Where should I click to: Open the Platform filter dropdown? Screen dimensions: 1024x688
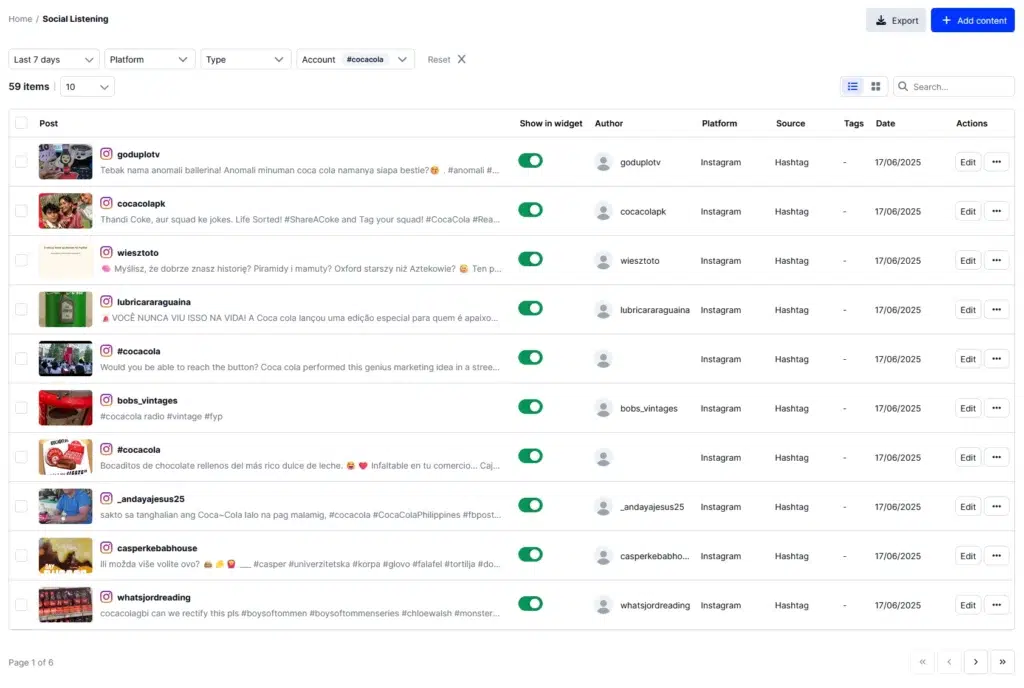coord(148,59)
